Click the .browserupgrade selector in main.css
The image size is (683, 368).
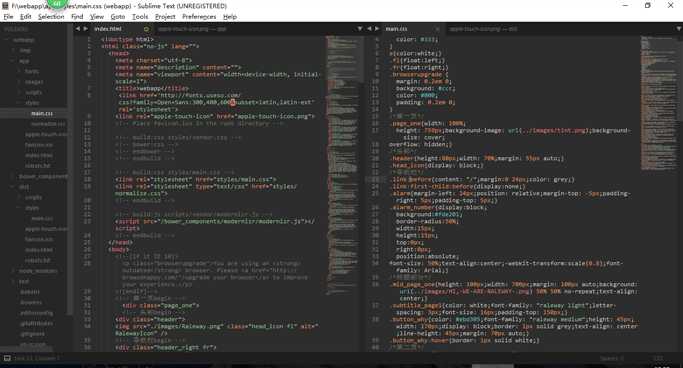[417, 74]
